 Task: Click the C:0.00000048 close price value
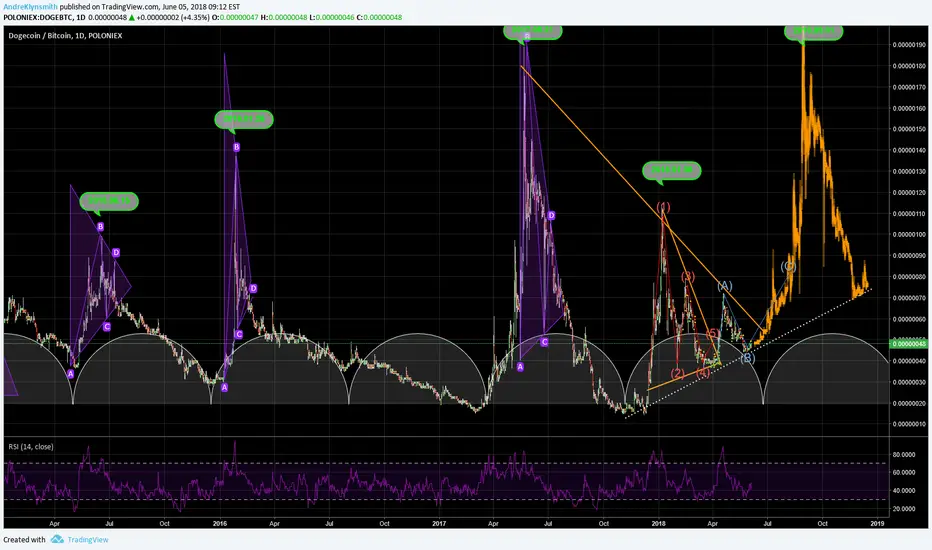click(x=379, y=18)
